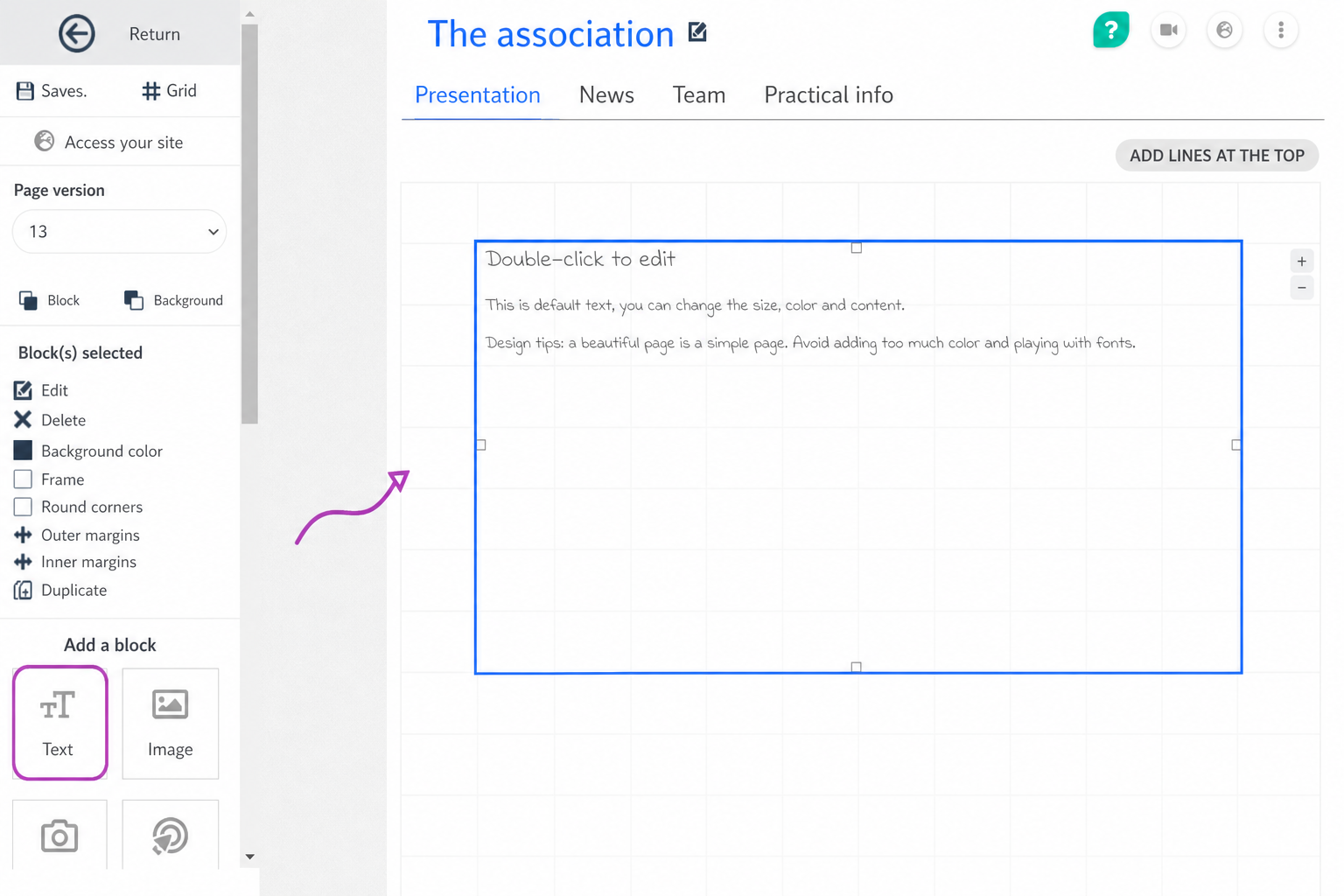This screenshot has height=896, width=1344.
Task: Click the pencil icon next to The association
Action: tap(697, 32)
